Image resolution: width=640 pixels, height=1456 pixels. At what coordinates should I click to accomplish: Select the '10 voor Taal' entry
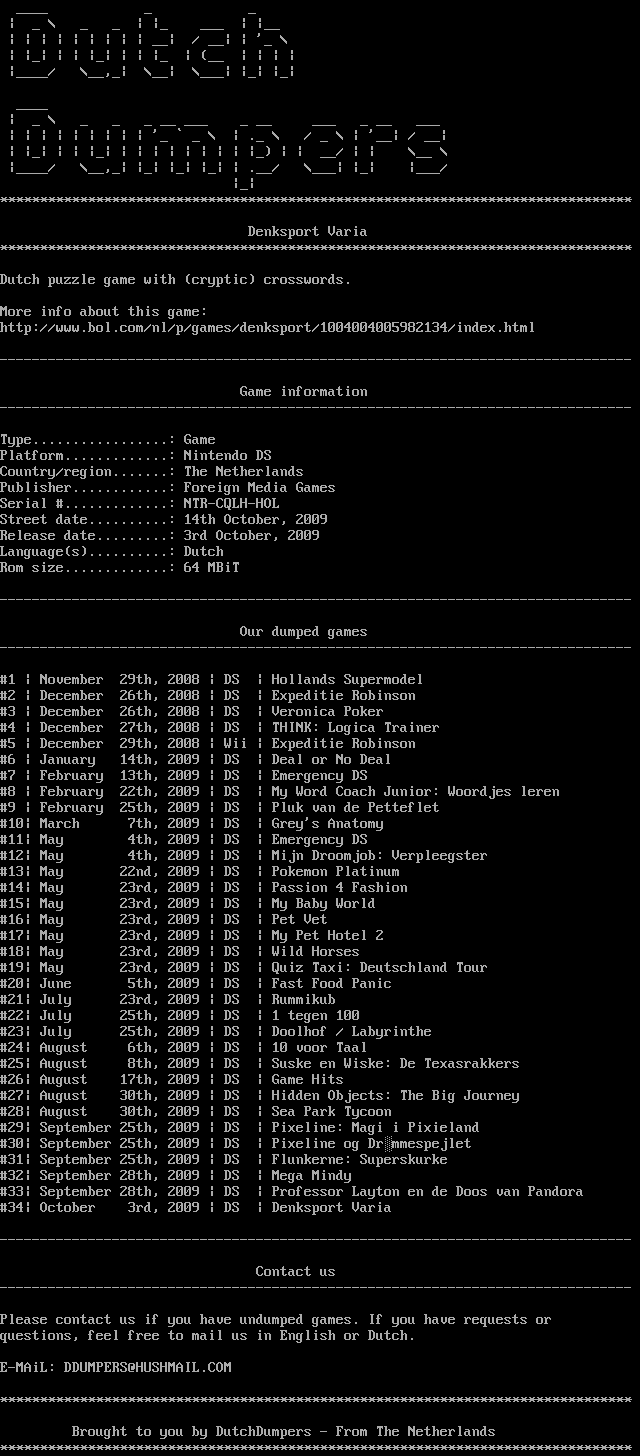click(x=320, y=1047)
